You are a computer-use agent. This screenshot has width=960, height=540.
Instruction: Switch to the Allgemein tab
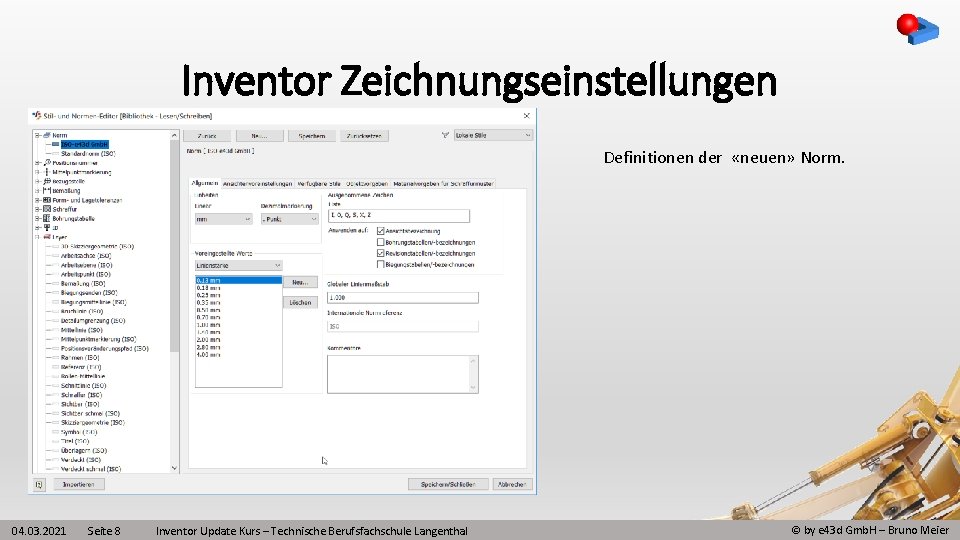(204, 183)
